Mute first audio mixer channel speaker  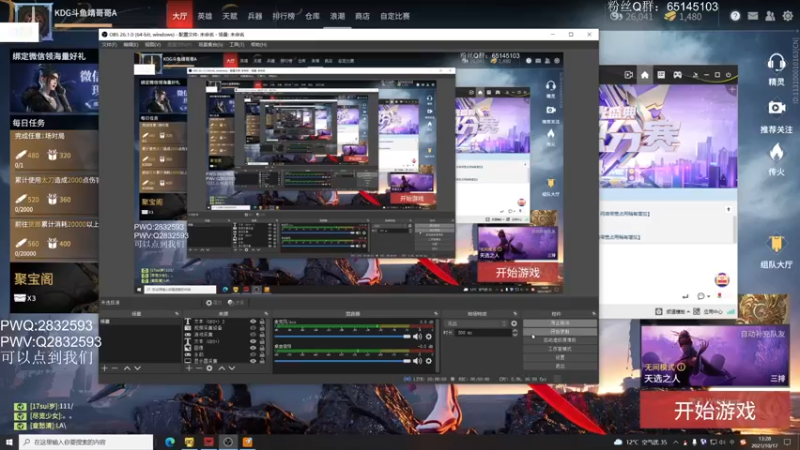(x=417, y=336)
